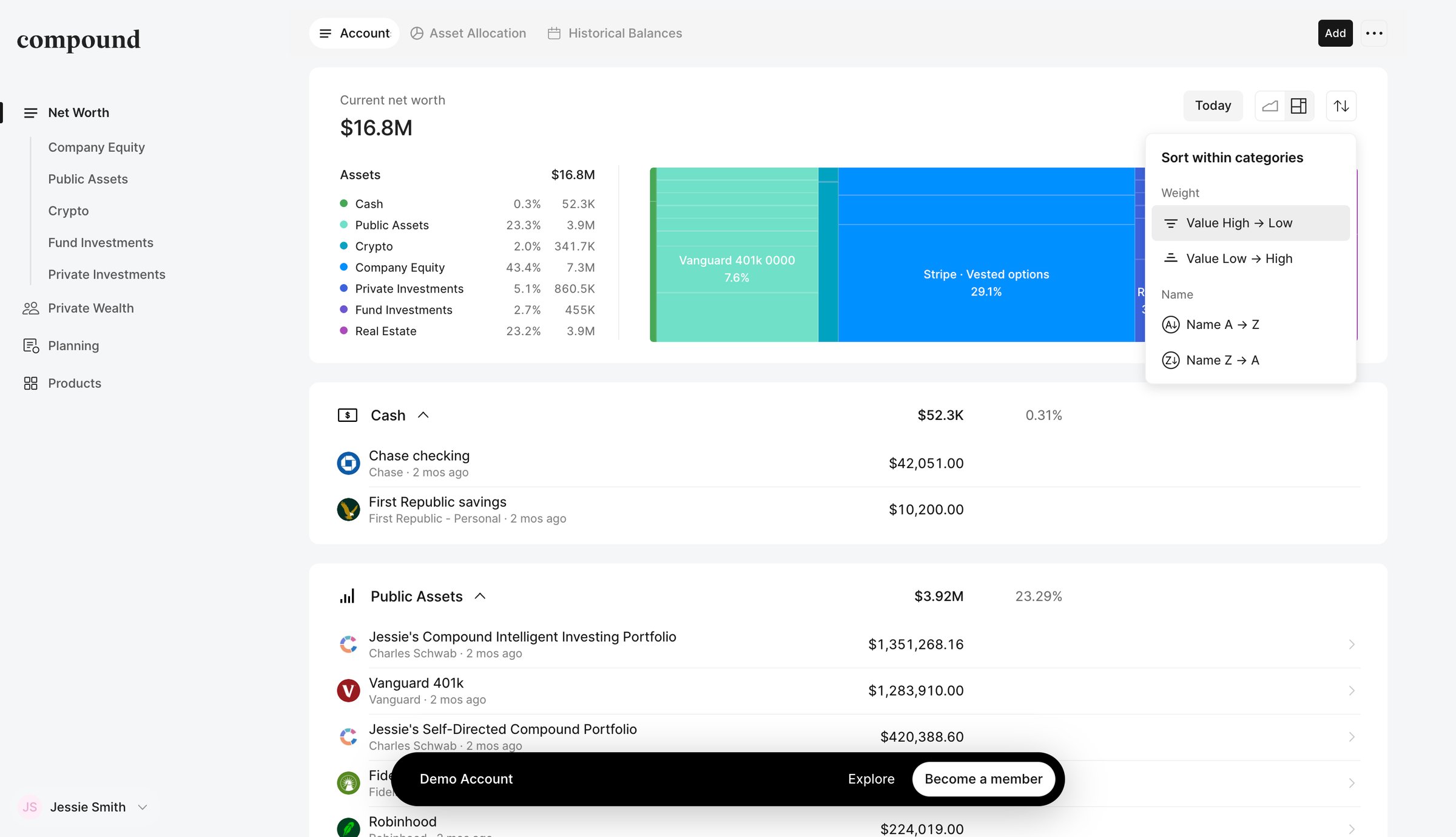Click the Chase checking bank logo
The width and height of the screenshot is (1456, 837).
pyautogui.click(x=348, y=464)
